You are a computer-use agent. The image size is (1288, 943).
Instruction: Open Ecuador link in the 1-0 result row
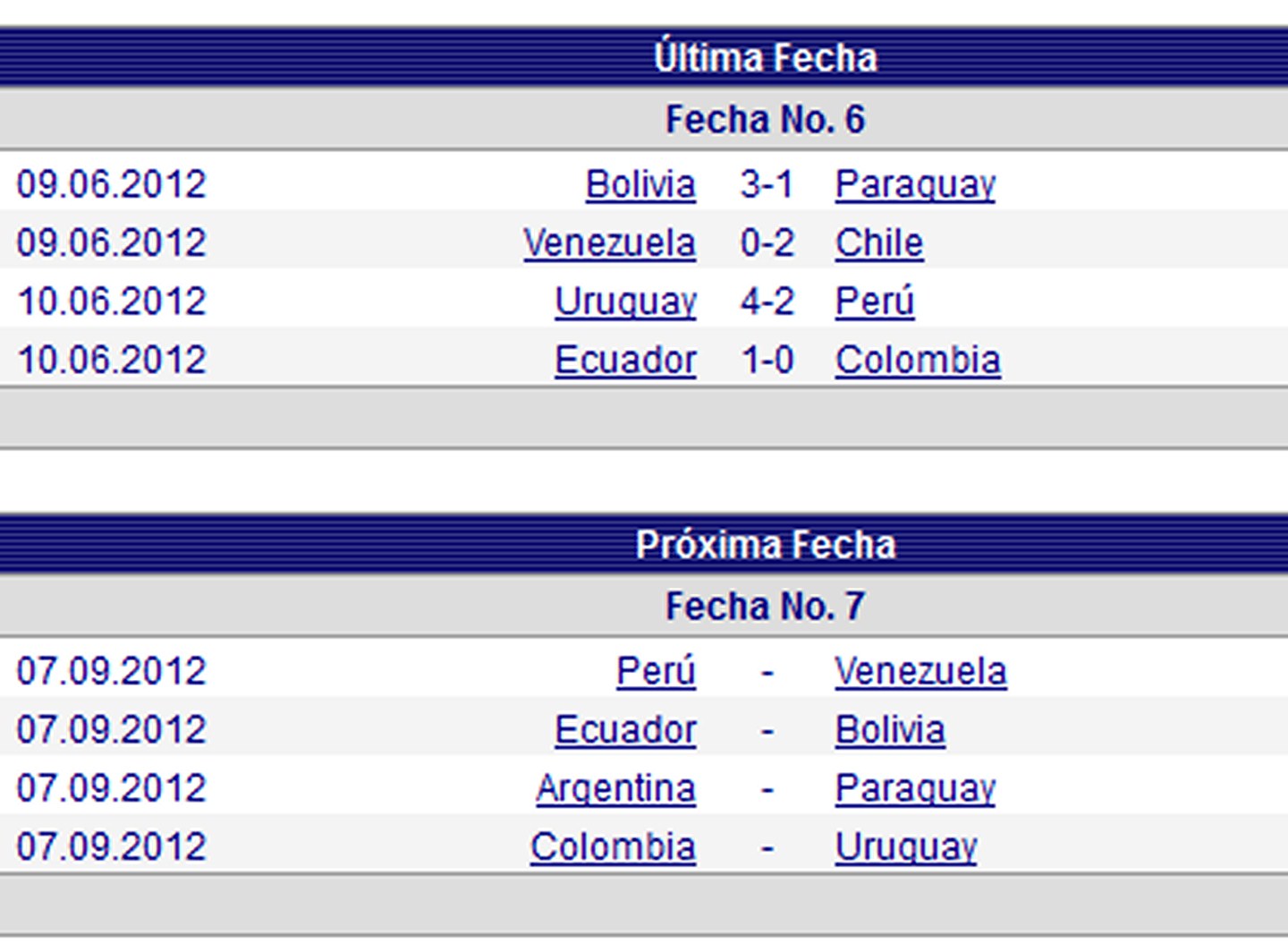625,360
